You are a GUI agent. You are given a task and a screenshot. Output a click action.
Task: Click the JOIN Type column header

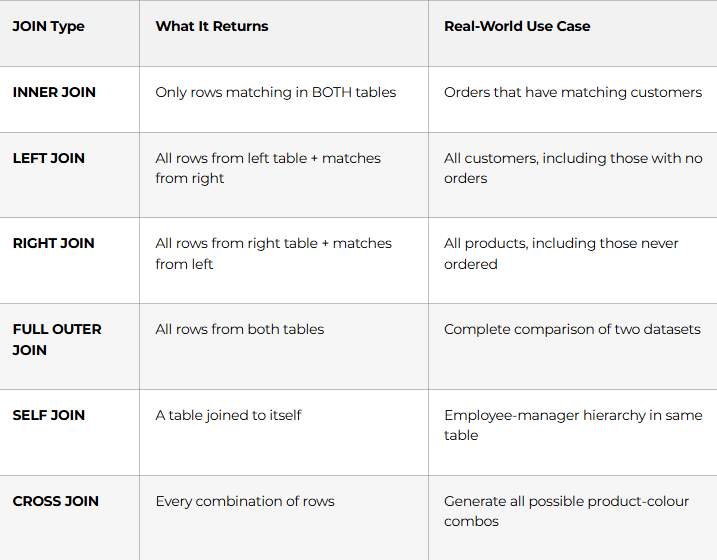(48, 27)
